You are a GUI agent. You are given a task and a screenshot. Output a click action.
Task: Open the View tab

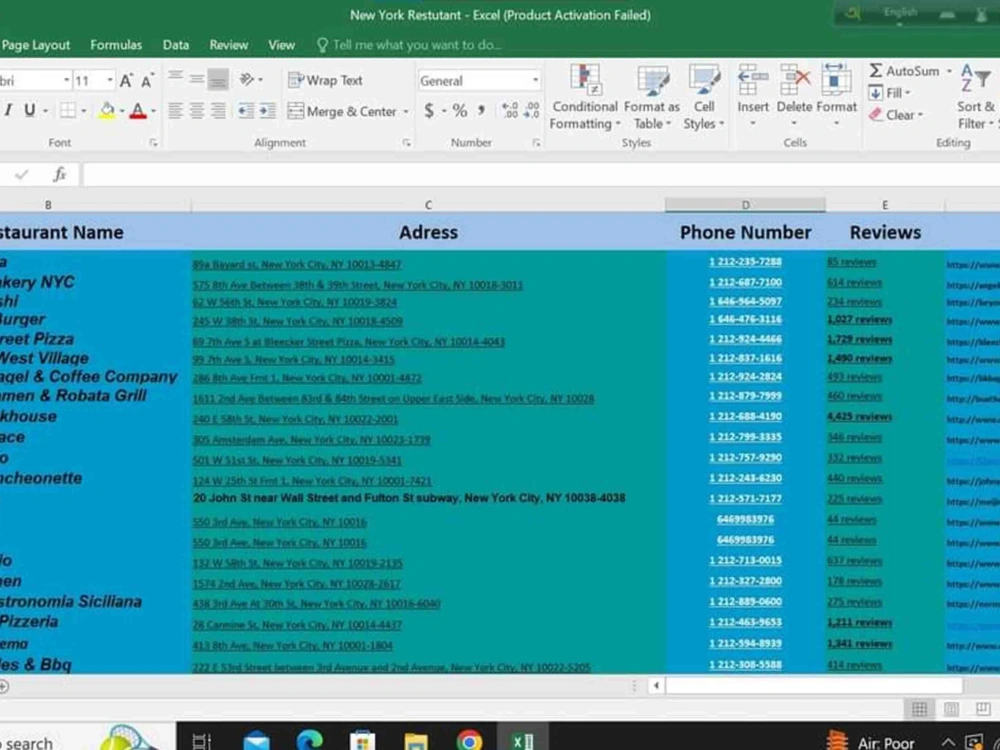coord(281,45)
